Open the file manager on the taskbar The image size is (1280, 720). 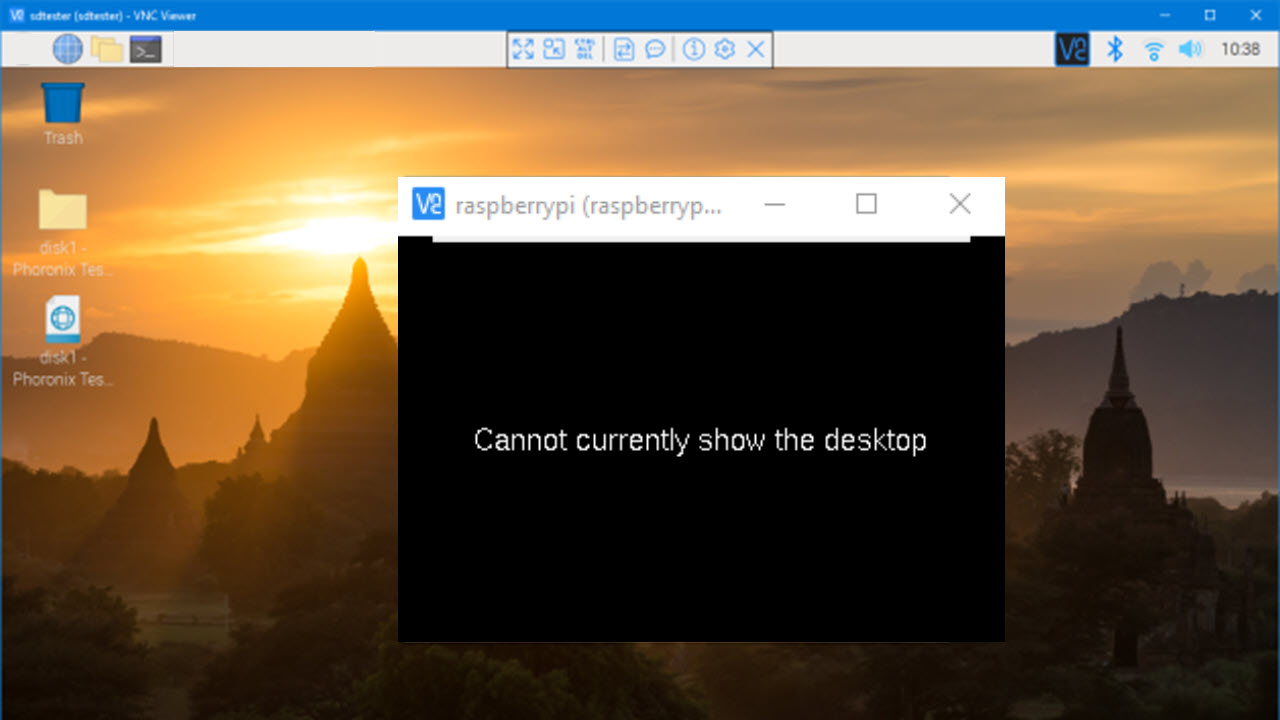(x=107, y=48)
